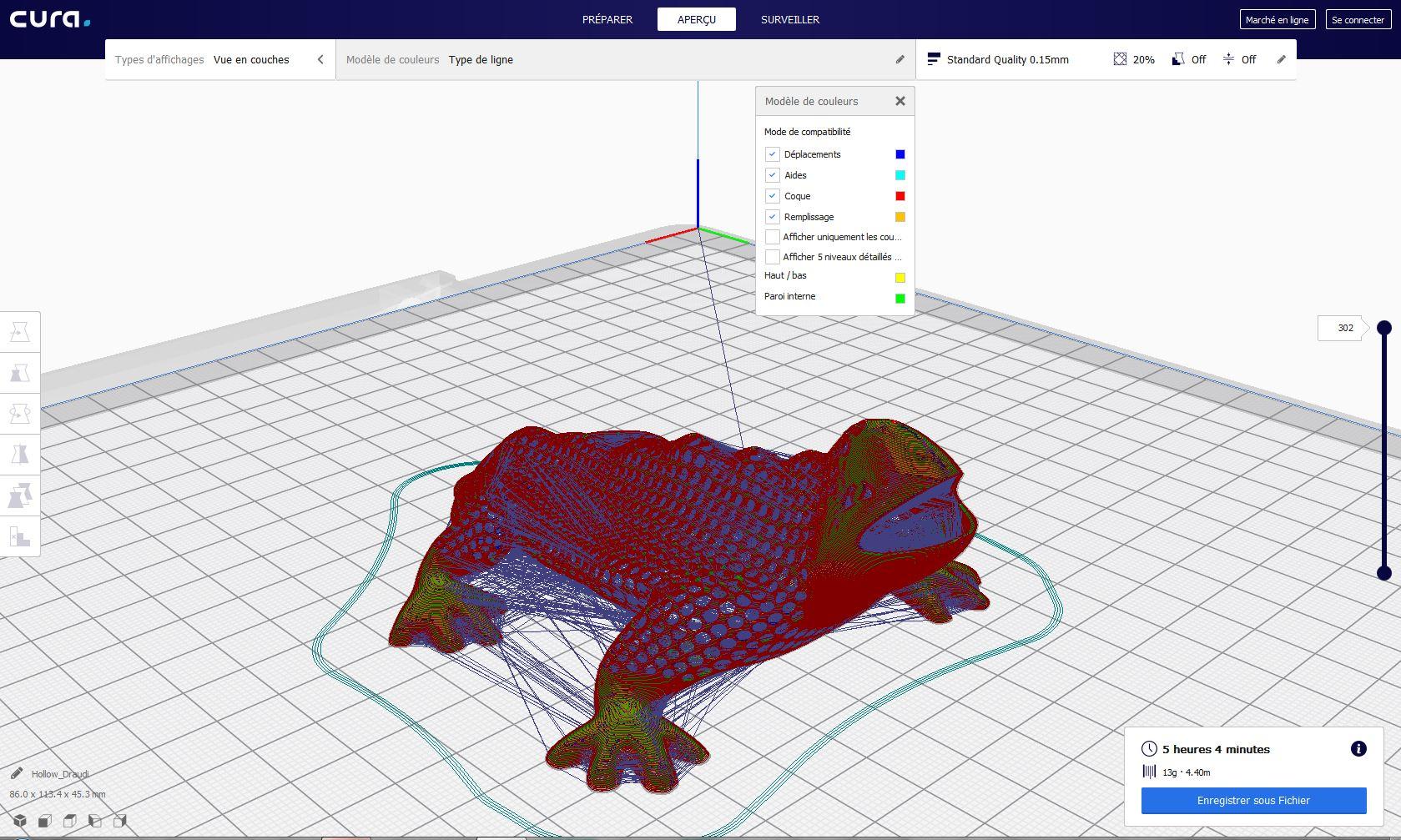This screenshot has height=840, width=1401.
Task: Uncheck the Déplacements checkbox
Action: click(773, 154)
